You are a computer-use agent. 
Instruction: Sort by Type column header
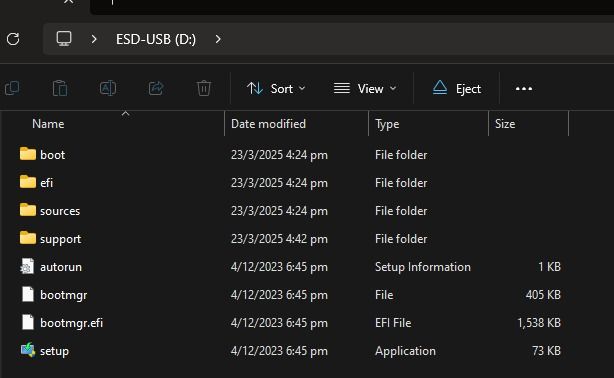coord(387,124)
